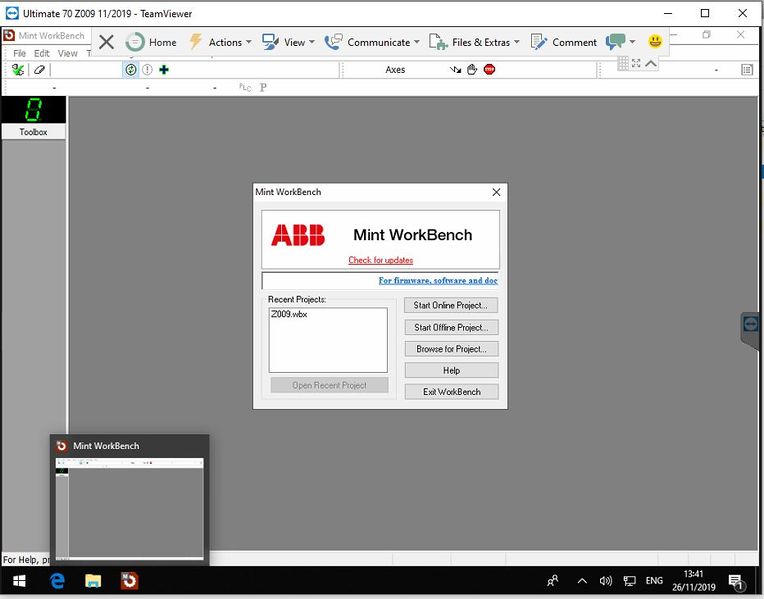Open the TeamViewer Home tab
The image size is (764, 599).
[x=151, y=42]
